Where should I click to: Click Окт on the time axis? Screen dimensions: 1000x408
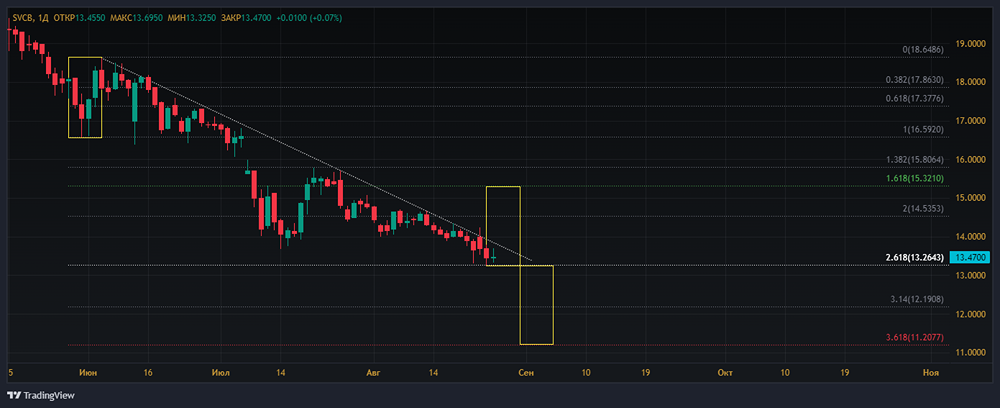(x=724, y=372)
